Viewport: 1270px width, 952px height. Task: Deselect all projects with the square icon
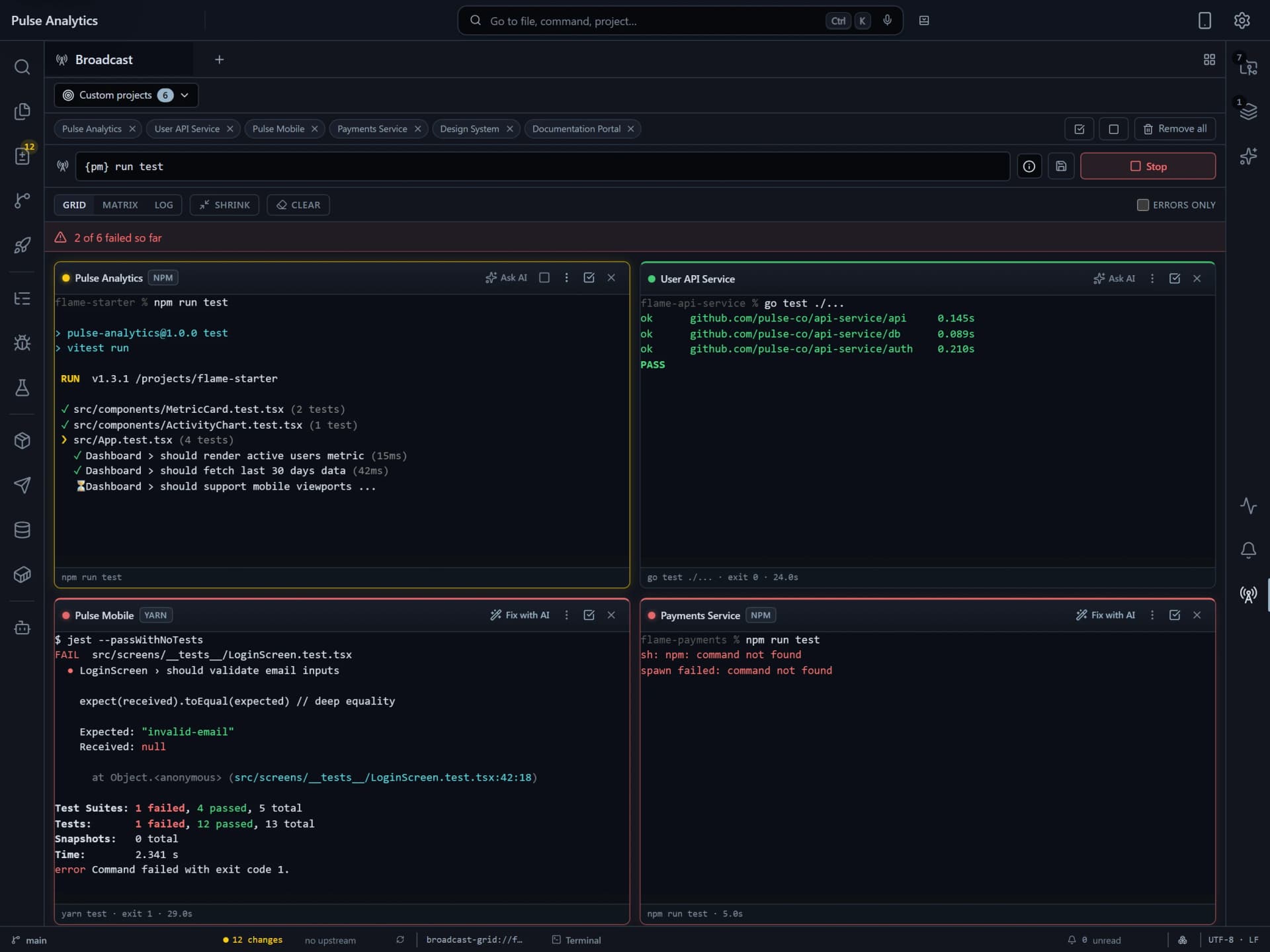[1113, 129]
